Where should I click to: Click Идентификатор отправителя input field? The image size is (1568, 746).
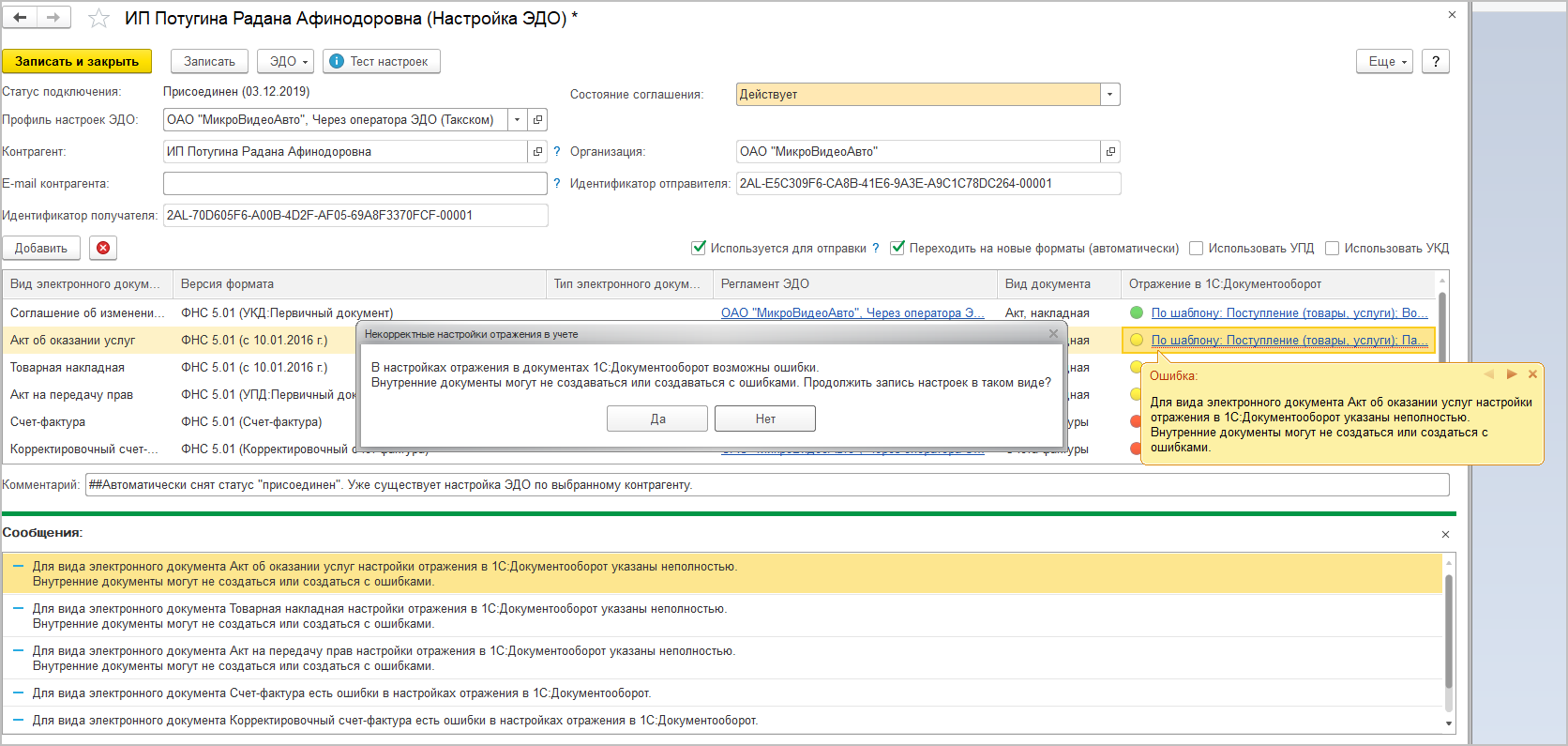click(928, 183)
